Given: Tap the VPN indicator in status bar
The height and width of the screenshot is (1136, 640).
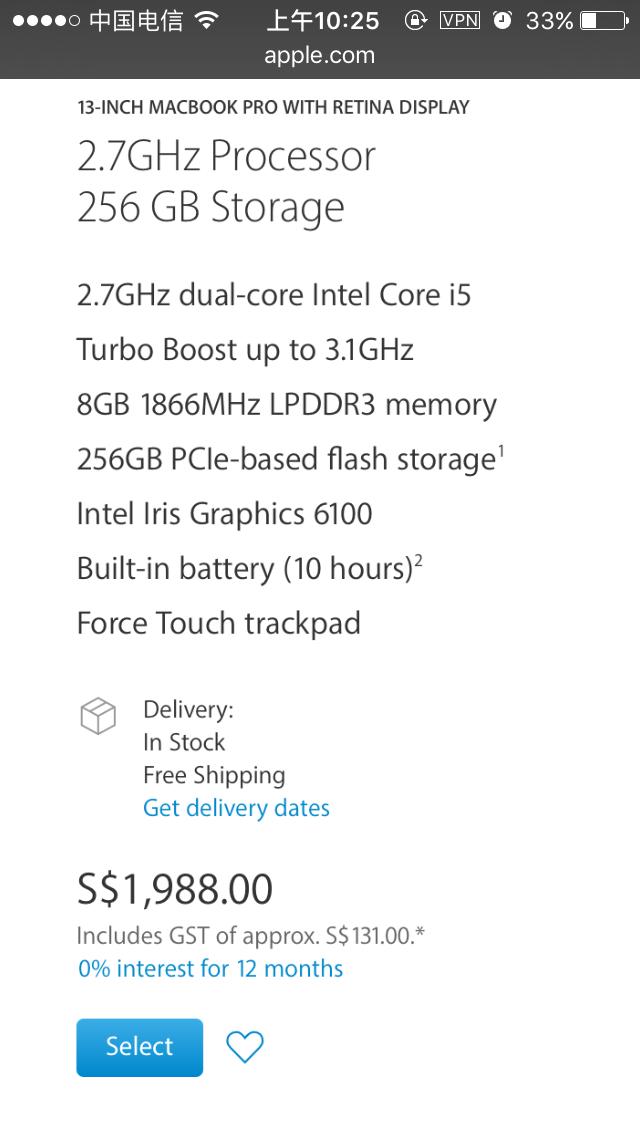Looking at the screenshot, I should (x=460, y=20).
